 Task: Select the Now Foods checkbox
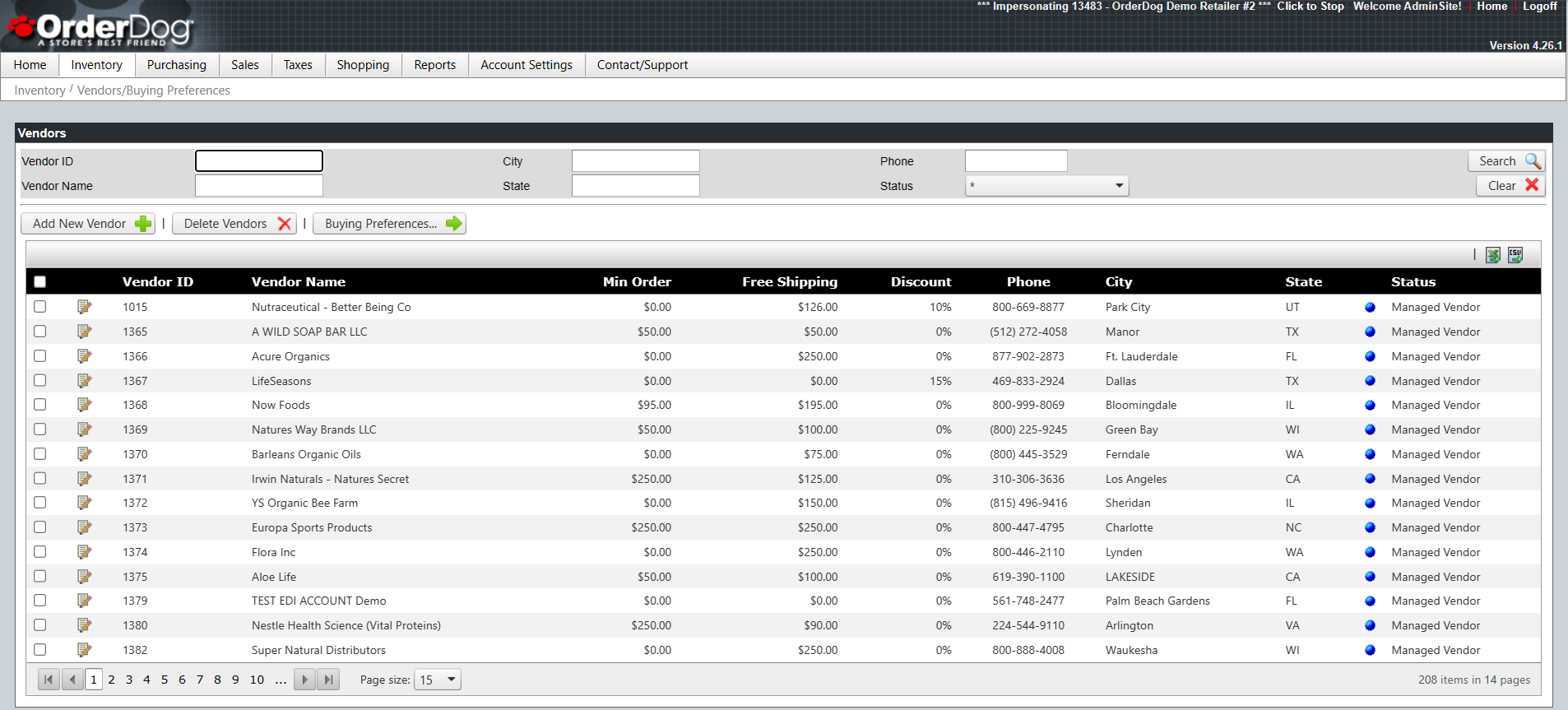click(x=39, y=404)
